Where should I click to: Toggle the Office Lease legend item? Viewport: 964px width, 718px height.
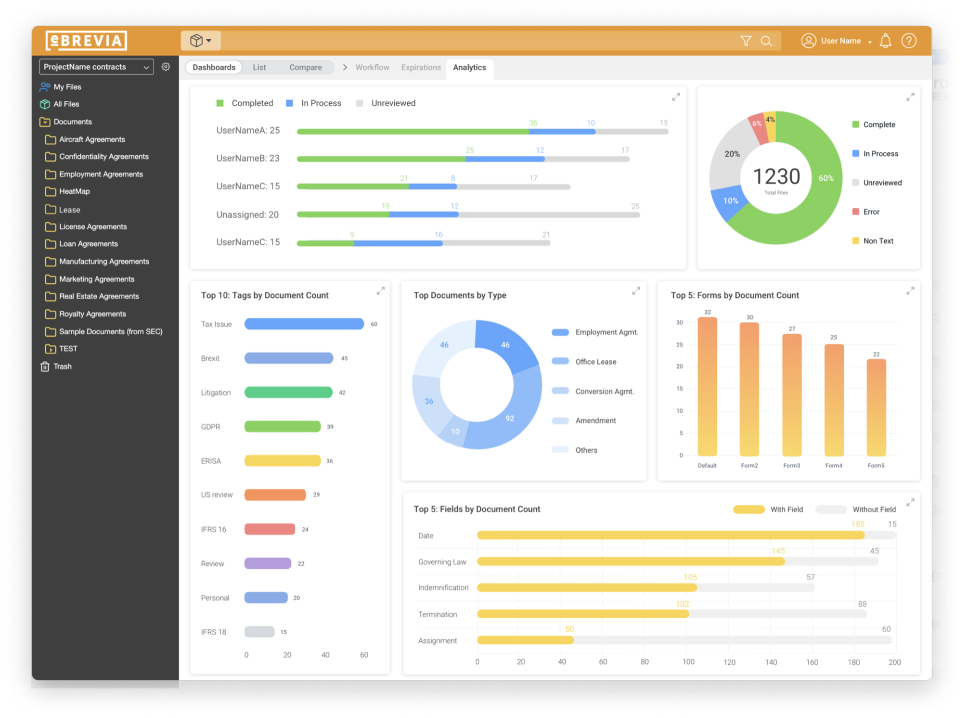[584, 361]
